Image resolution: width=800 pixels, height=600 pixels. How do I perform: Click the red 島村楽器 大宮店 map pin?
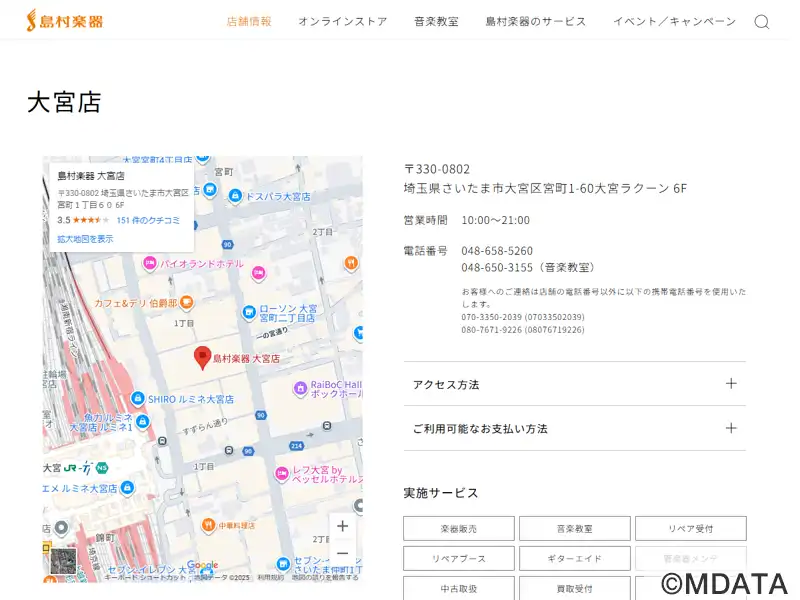[x=203, y=357]
